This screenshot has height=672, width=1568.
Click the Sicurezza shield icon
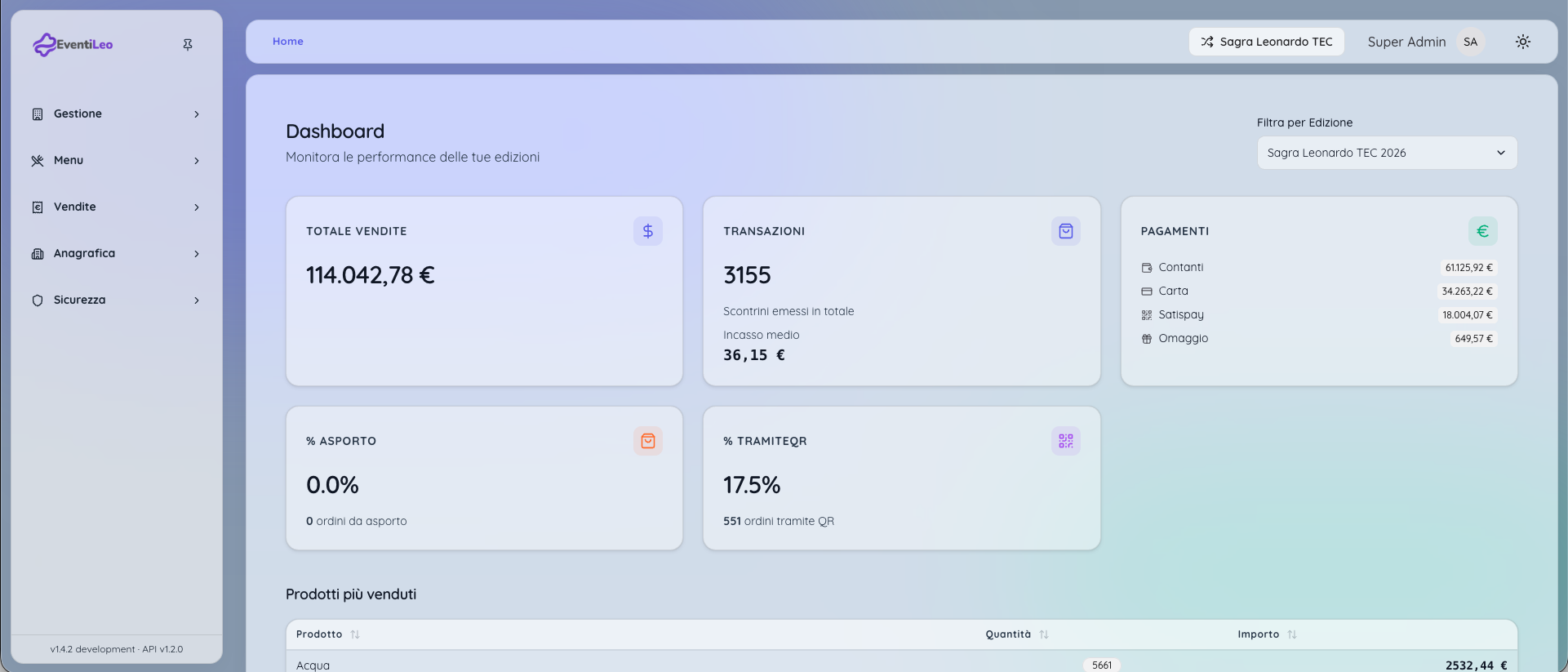pyautogui.click(x=38, y=300)
